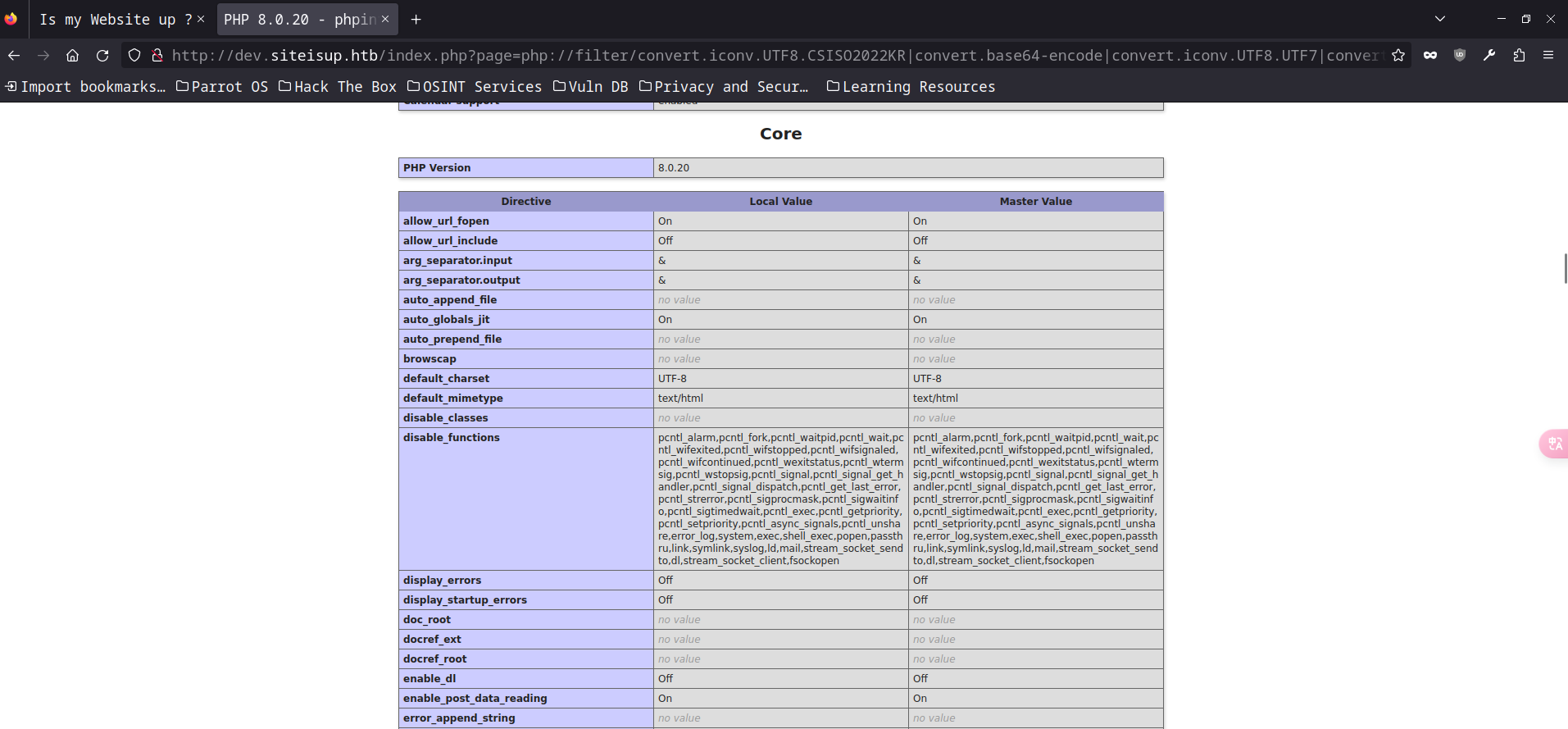Close the PHP 8.0.20 phpinfo tab
This screenshot has height=729, width=1568.
pos(385,19)
